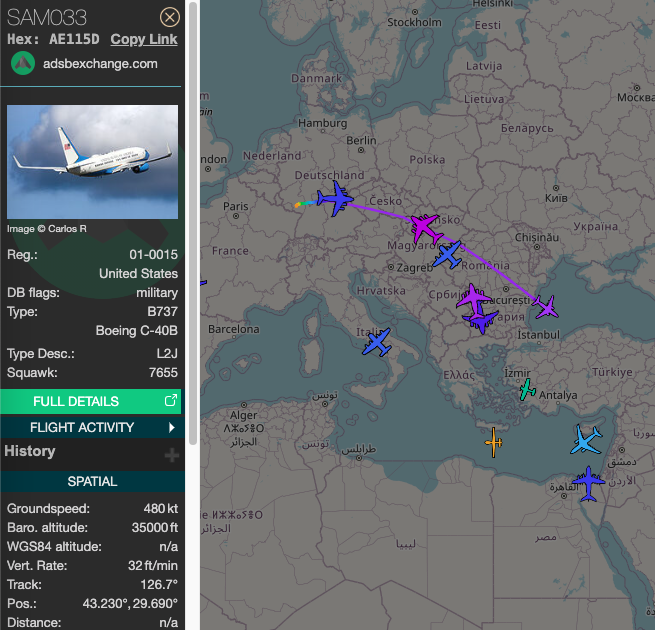The image size is (655, 630).
Task: Close the SAM033 aircraft info panel
Action: coord(170,17)
